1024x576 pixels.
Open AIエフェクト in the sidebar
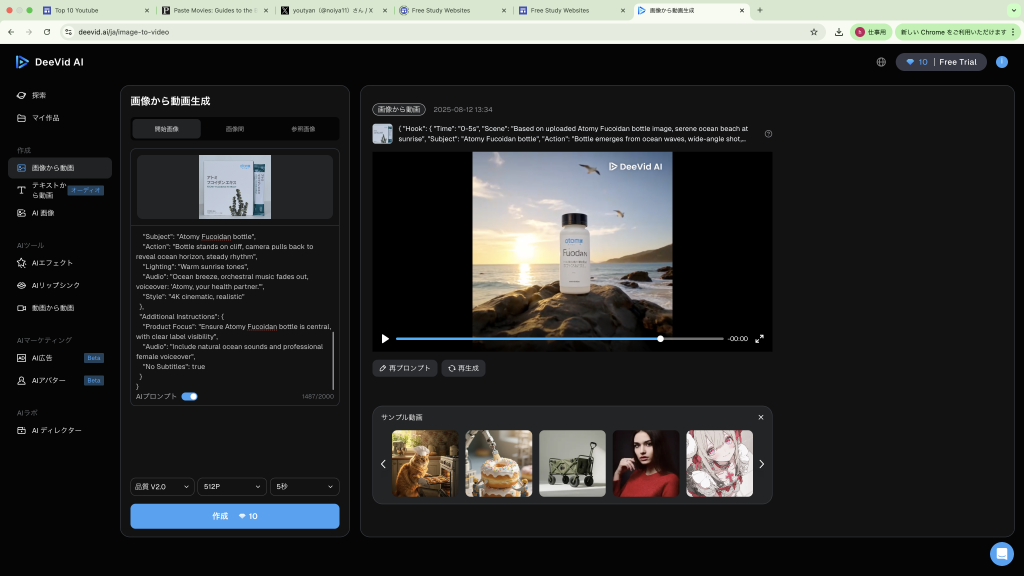52,263
